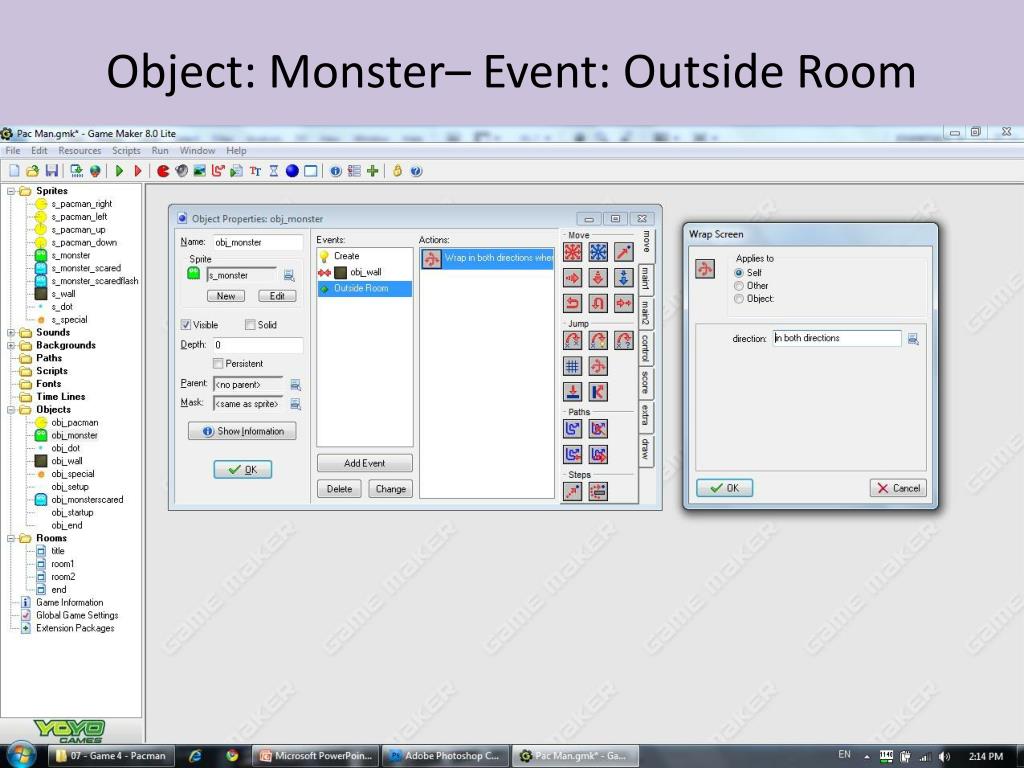Select room1 in the Rooms tree

click(x=63, y=564)
